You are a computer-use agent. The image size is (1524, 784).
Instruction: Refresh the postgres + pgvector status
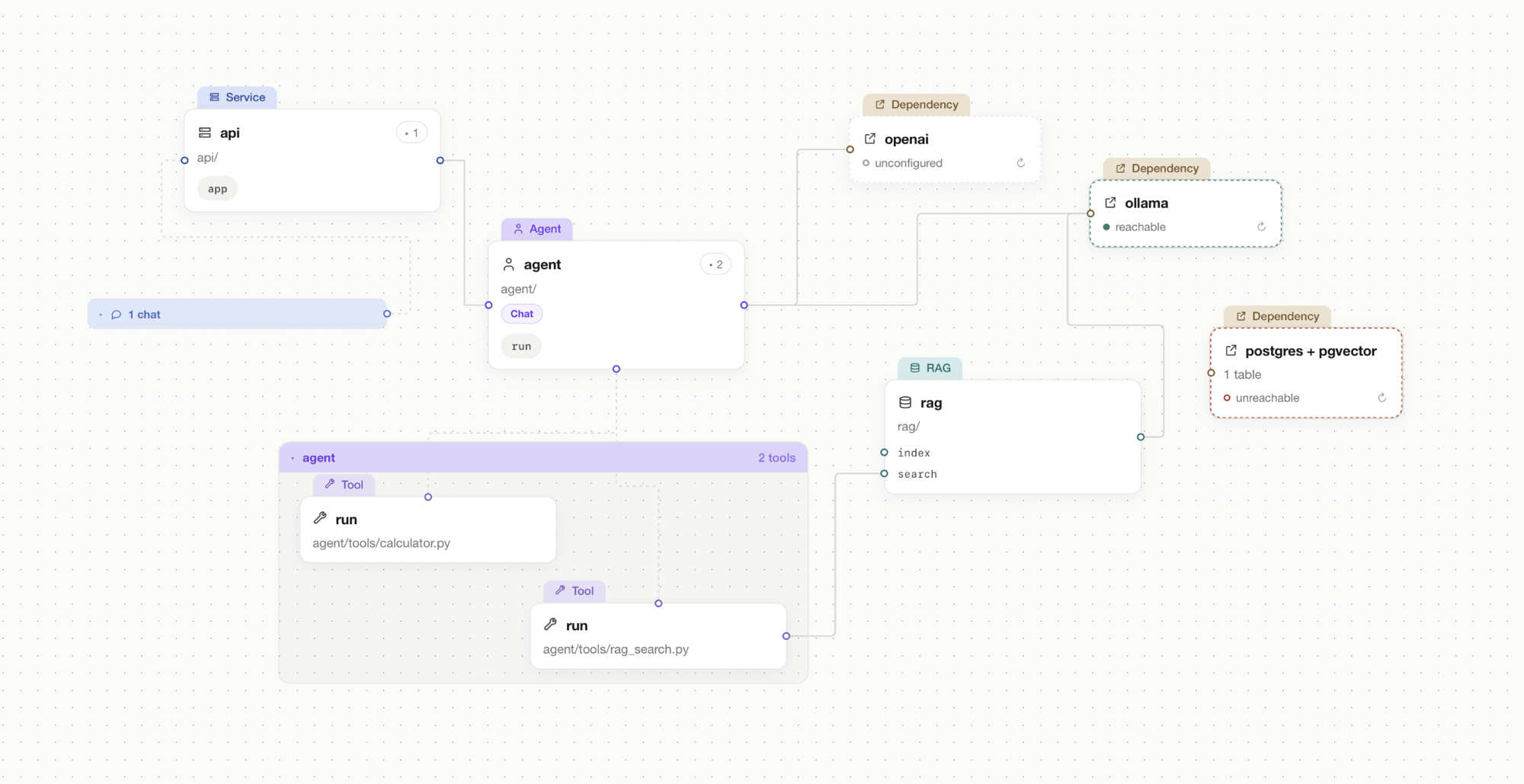point(1382,398)
